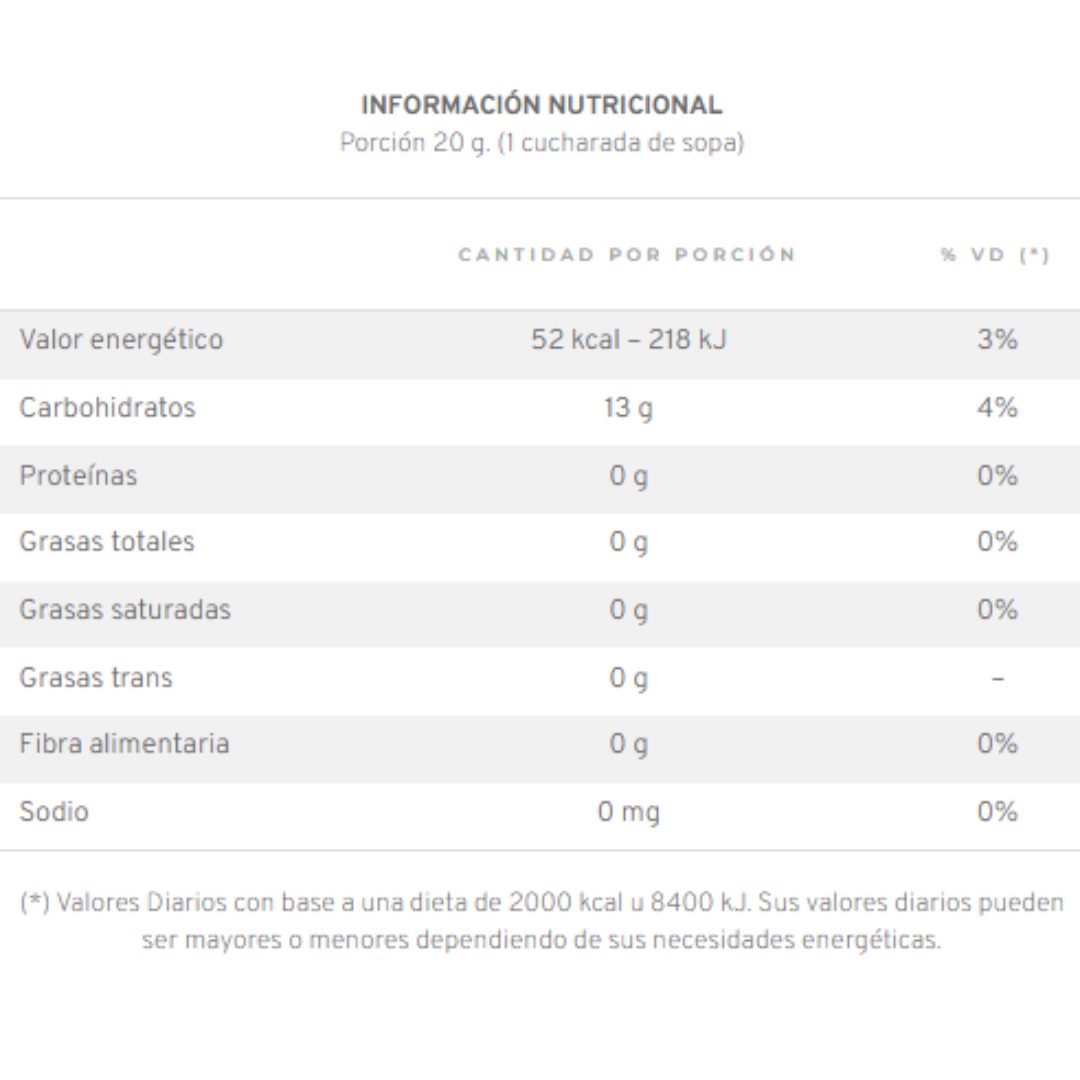The height and width of the screenshot is (1080, 1080).
Task: Select the Proteínas row label
Action: click(x=79, y=475)
